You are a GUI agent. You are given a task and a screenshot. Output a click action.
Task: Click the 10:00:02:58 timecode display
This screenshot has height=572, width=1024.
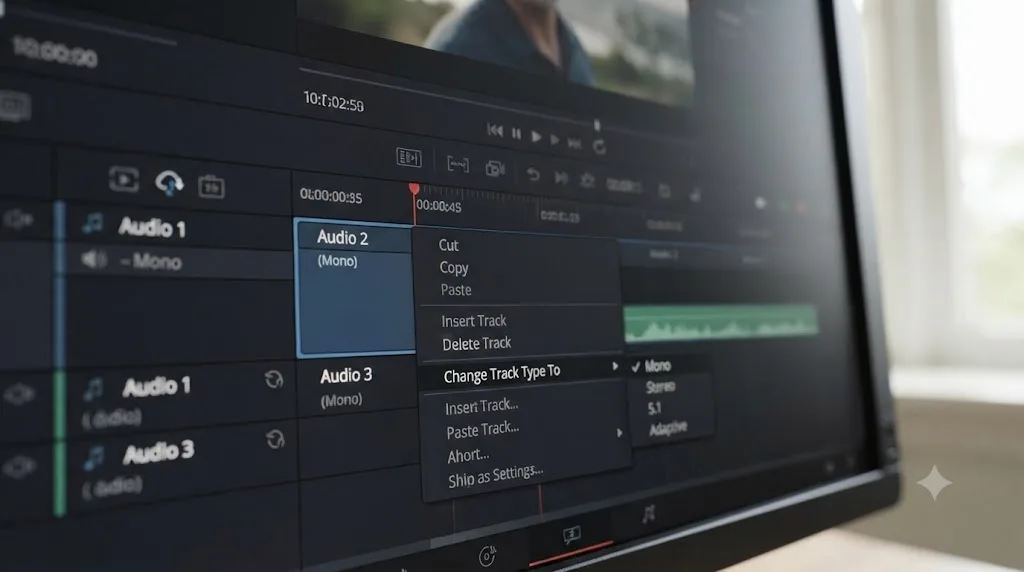[x=333, y=101]
